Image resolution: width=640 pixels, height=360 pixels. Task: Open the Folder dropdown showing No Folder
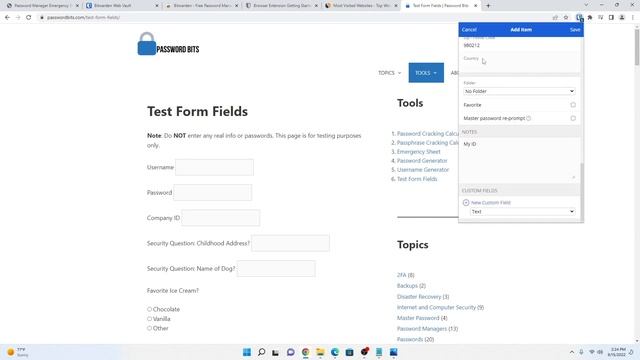(x=519, y=91)
